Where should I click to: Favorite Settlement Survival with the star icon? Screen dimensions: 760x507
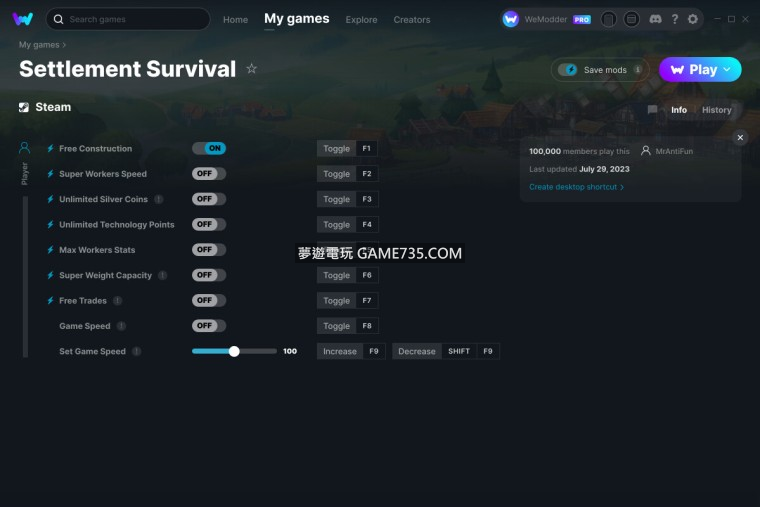pos(251,69)
